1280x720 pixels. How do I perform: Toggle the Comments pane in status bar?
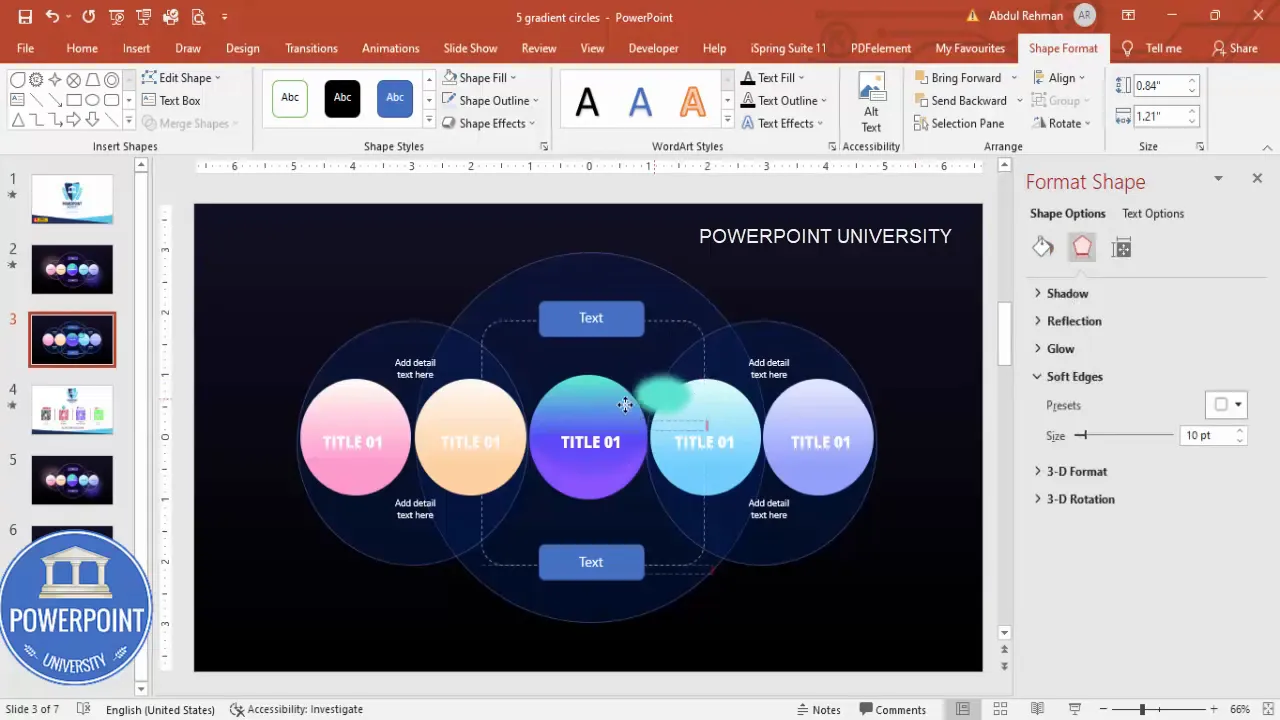tap(892, 709)
